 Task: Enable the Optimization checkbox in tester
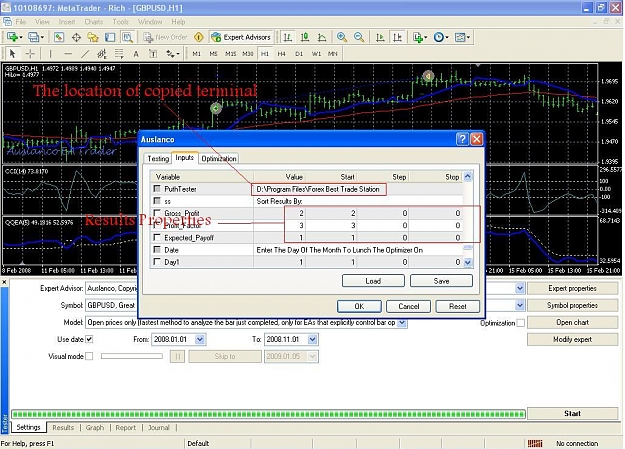(521, 323)
